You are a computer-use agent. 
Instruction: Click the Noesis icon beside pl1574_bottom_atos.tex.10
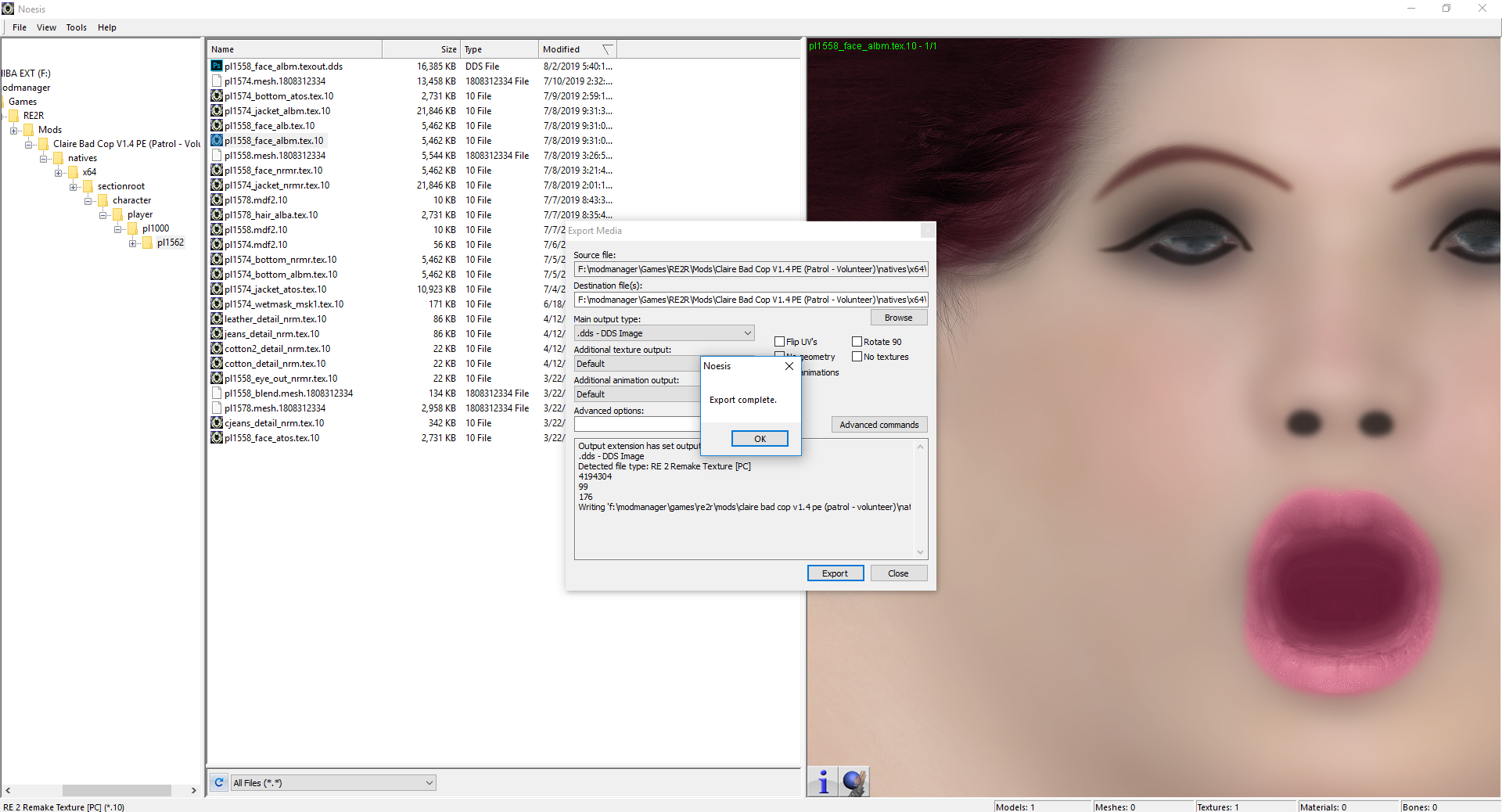coord(217,96)
